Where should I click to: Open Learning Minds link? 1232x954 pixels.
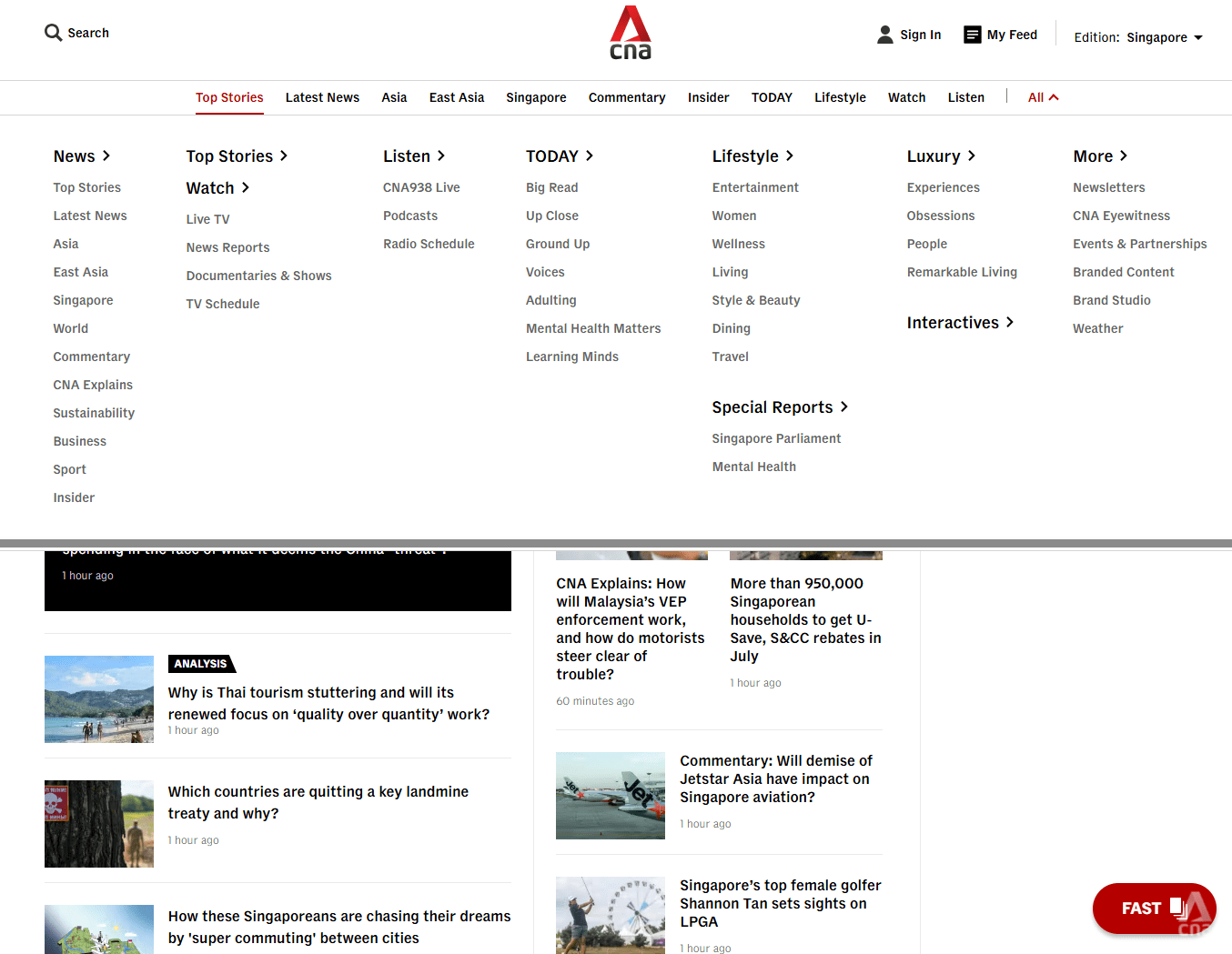pos(572,356)
